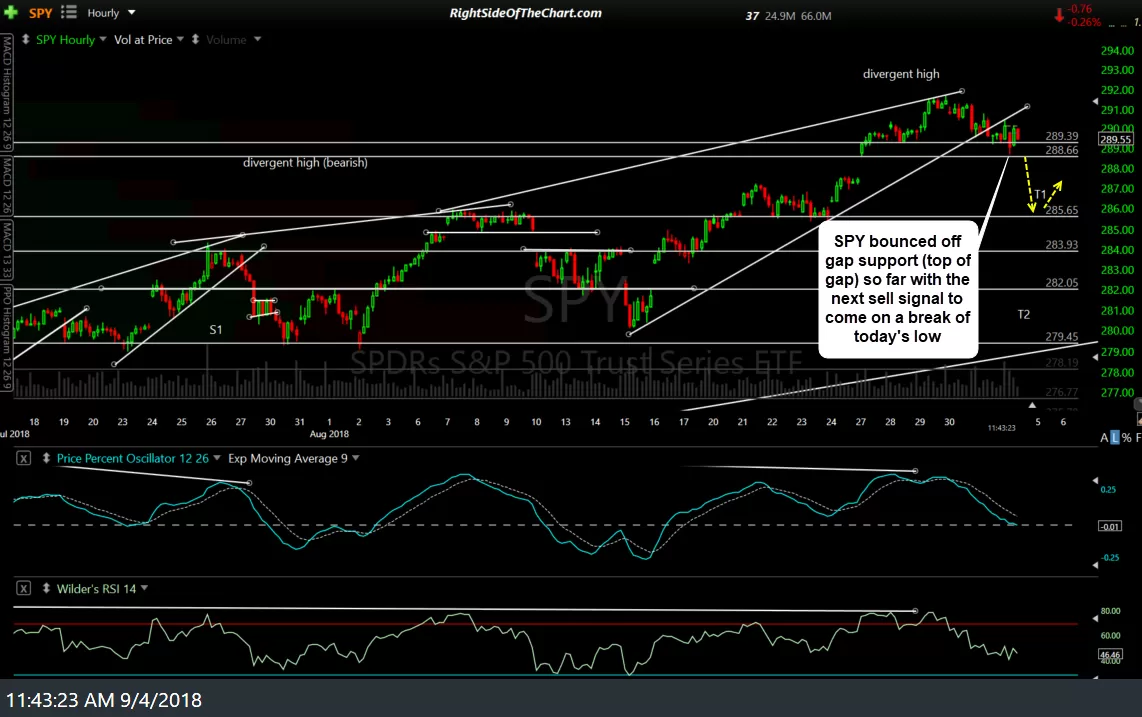1142x717 pixels.
Task: Expand the Vol at Price dropdown
Action: point(181,39)
